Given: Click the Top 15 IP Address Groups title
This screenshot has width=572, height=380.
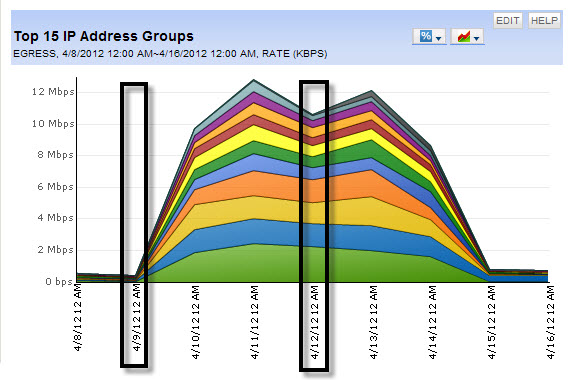Looking at the screenshot, I should 104,36.
